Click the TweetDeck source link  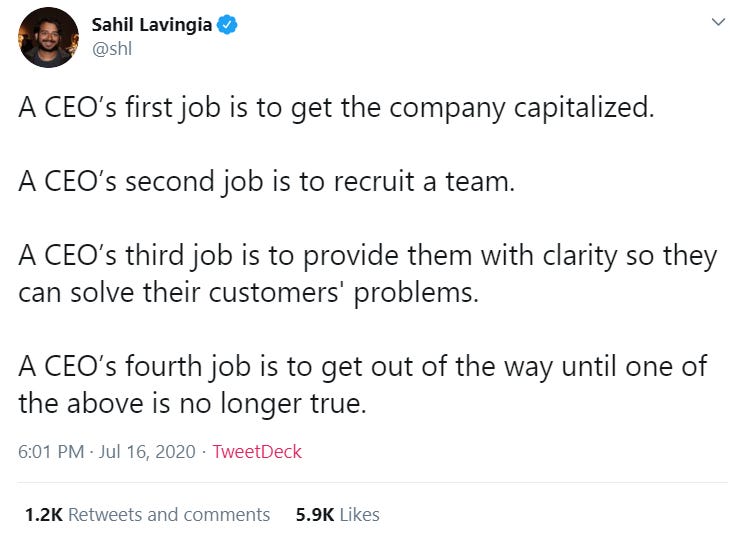257,451
